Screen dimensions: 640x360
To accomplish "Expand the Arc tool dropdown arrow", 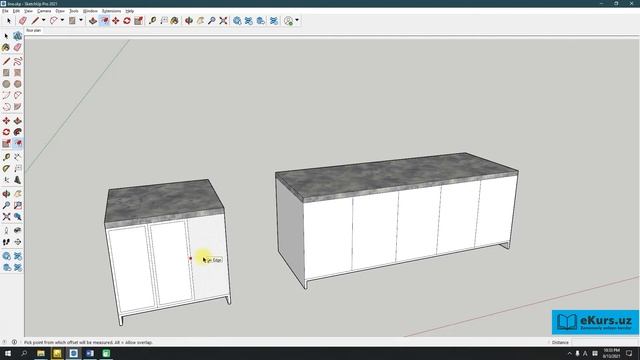I will tap(62, 20).
